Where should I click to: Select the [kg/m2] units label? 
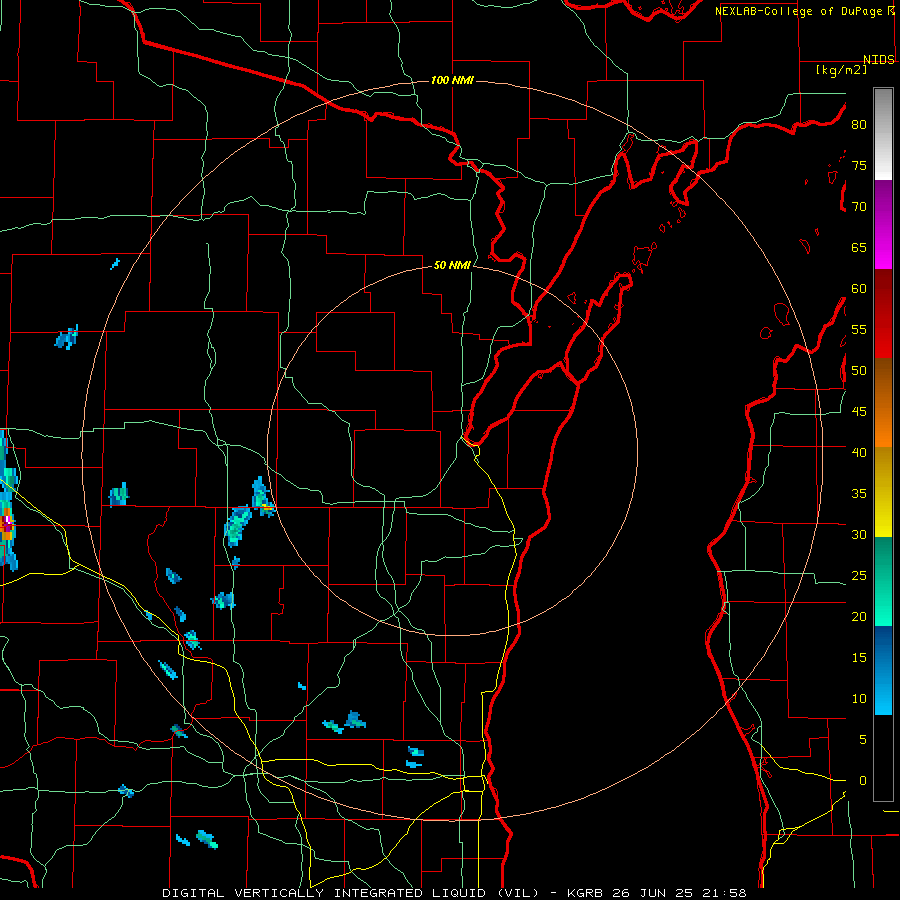(x=841, y=70)
